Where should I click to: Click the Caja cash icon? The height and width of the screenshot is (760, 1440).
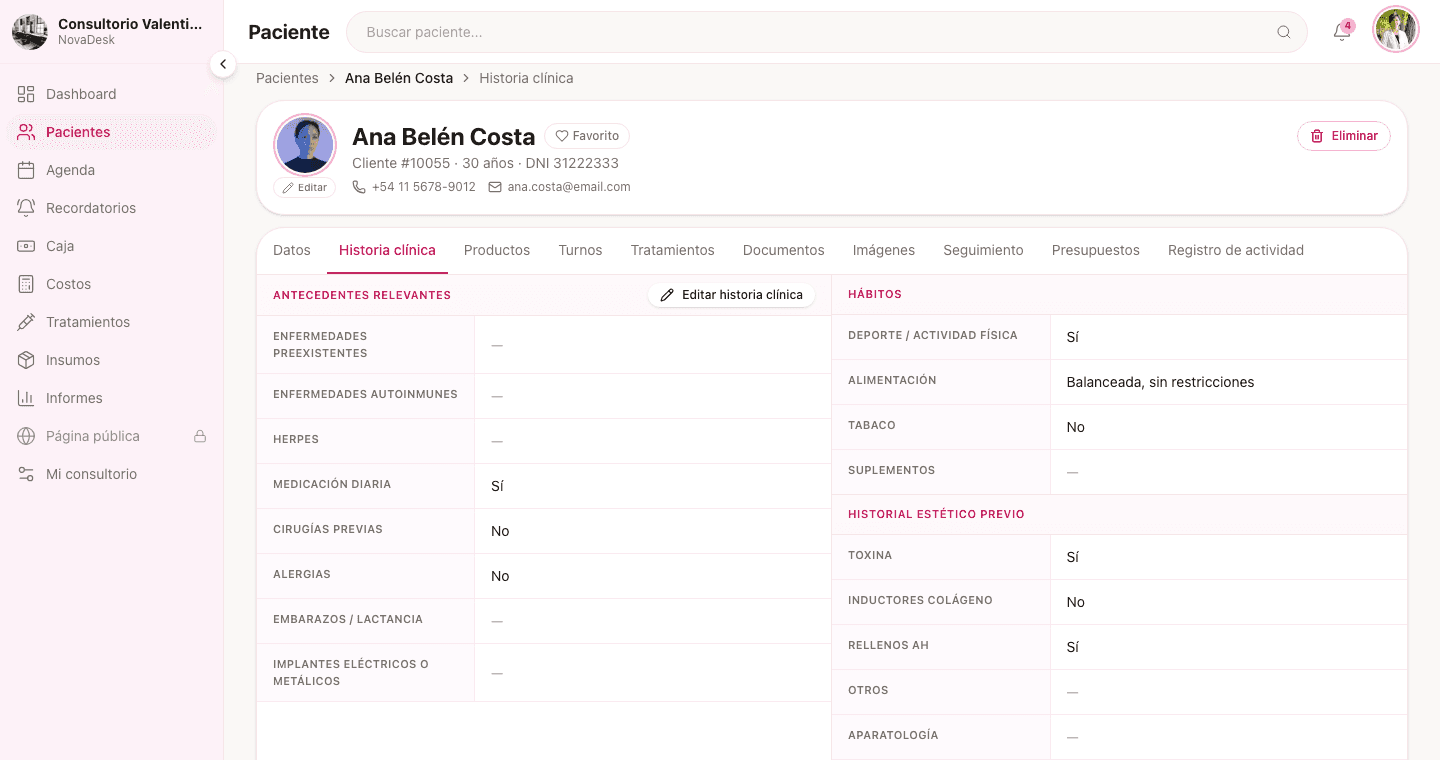click(x=26, y=246)
